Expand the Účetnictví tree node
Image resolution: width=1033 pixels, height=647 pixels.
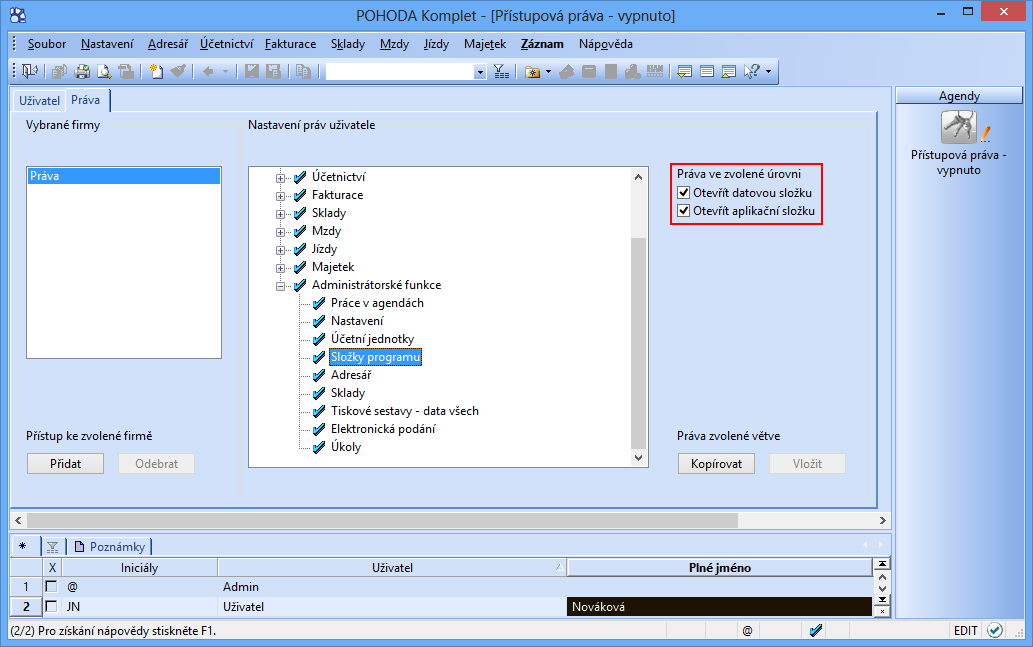(x=281, y=178)
